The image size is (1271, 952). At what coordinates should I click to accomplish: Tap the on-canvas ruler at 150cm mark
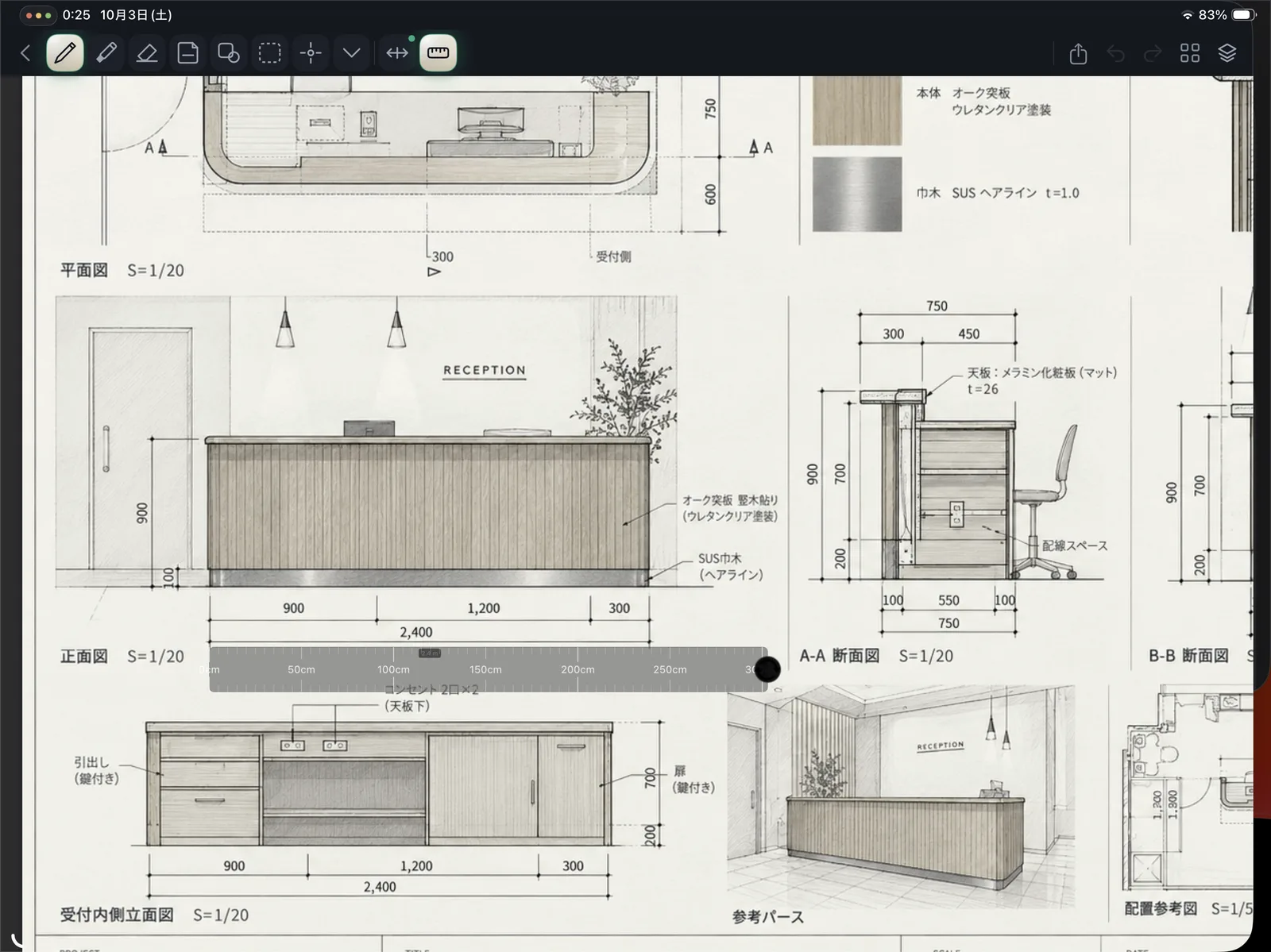point(485,669)
